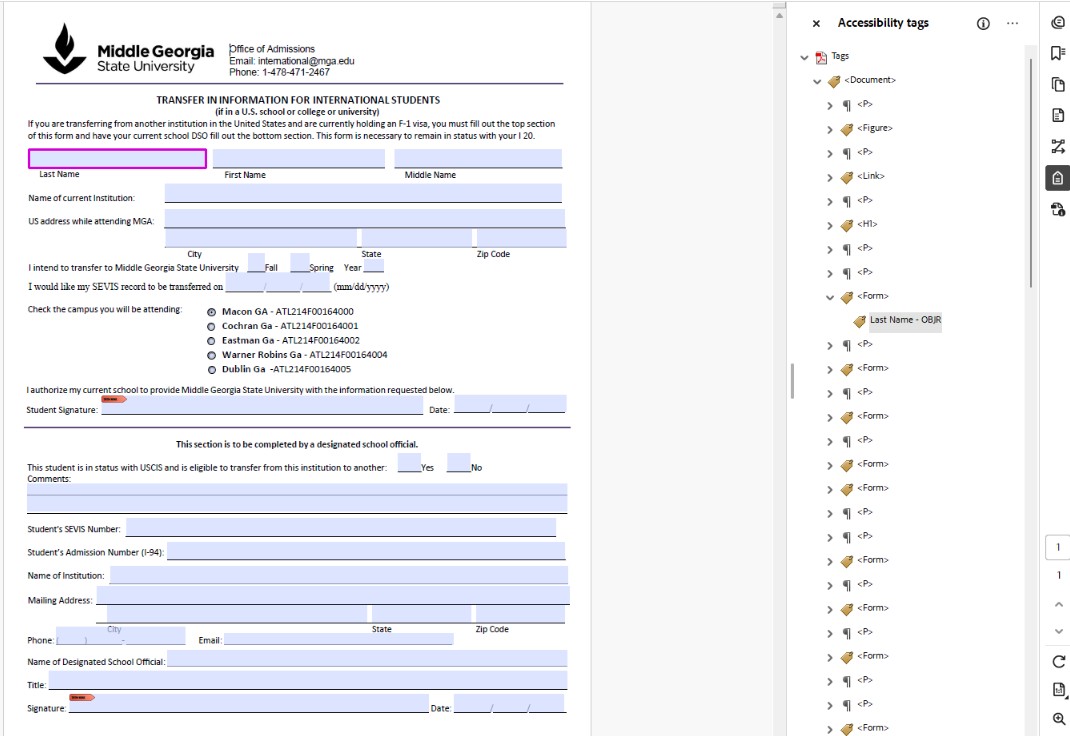Collapse the <Document> tag node
This screenshot has height=736, width=1070.
pos(817,81)
